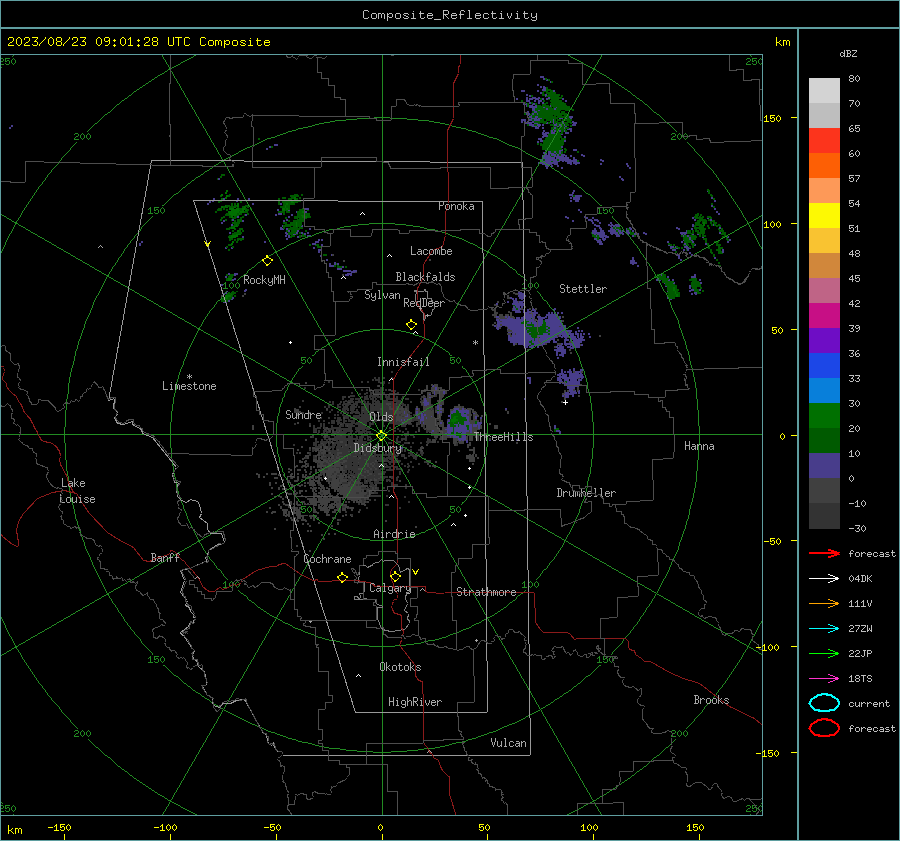Click the yellow radar-site diamond above Didsbury

point(382,435)
